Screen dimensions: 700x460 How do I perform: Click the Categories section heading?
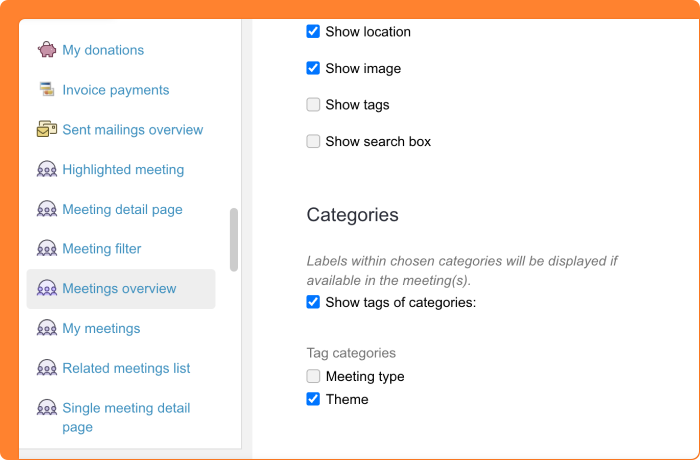[352, 215]
